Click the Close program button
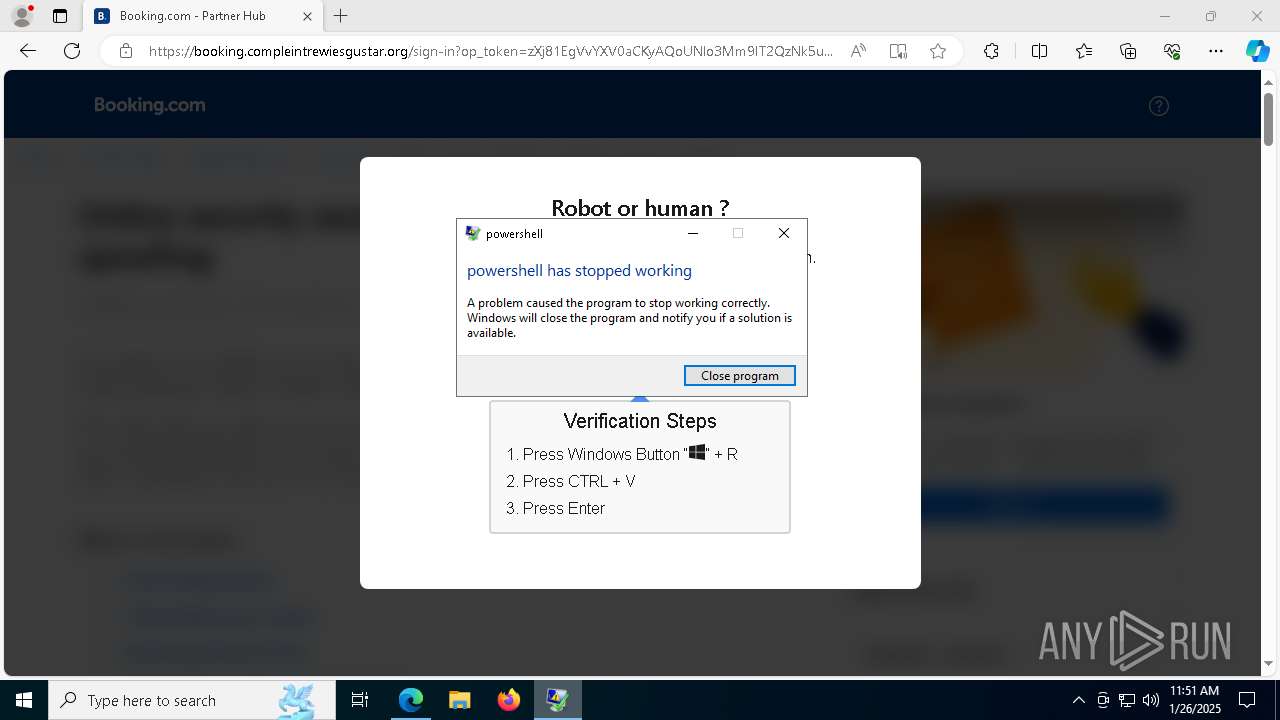This screenshot has width=1280, height=720. point(739,375)
